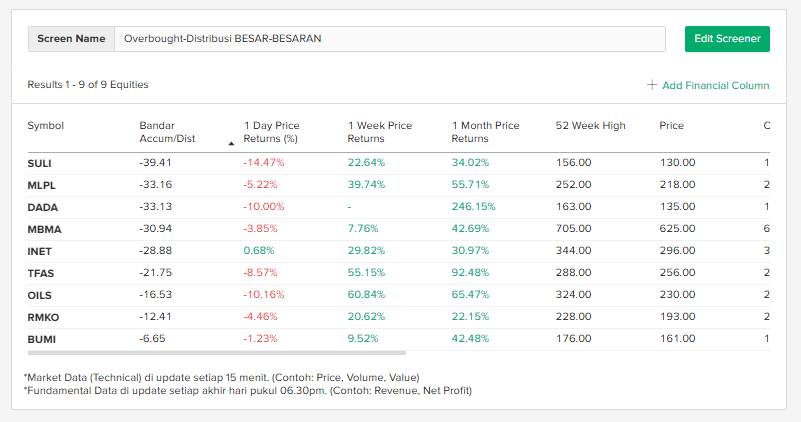Sort by 1 Week Price Returns header
Image resolution: width=801 pixels, height=422 pixels.
tap(380, 132)
